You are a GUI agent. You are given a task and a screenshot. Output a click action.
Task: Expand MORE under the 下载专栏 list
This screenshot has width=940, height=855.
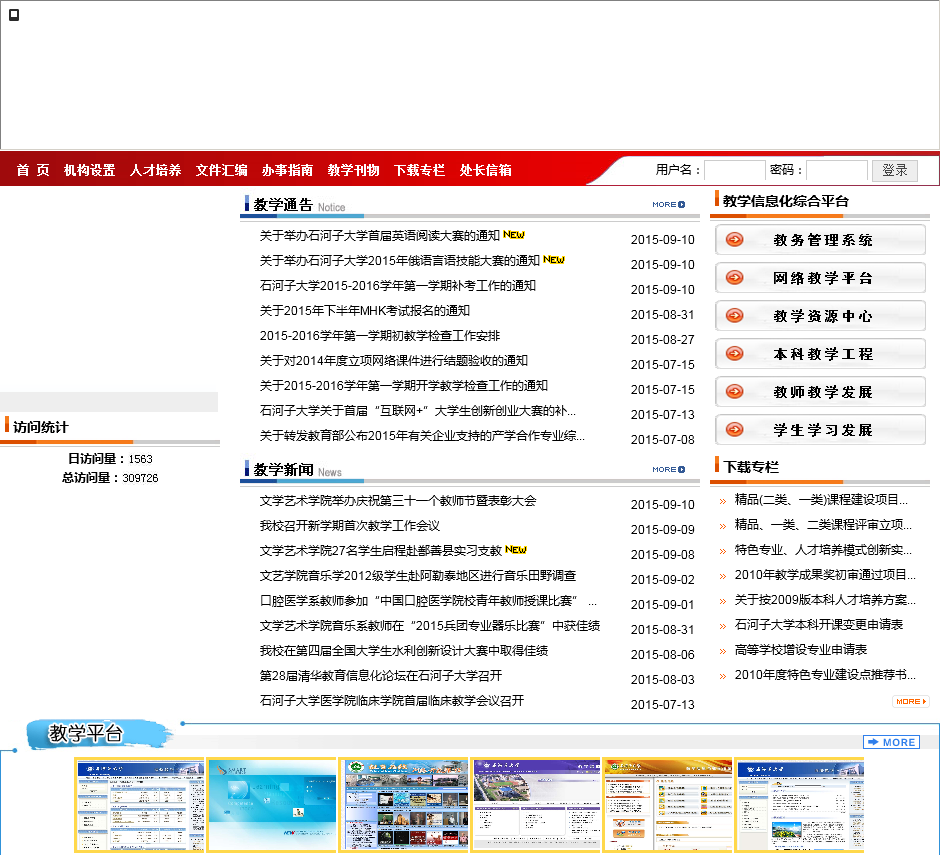(x=910, y=702)
